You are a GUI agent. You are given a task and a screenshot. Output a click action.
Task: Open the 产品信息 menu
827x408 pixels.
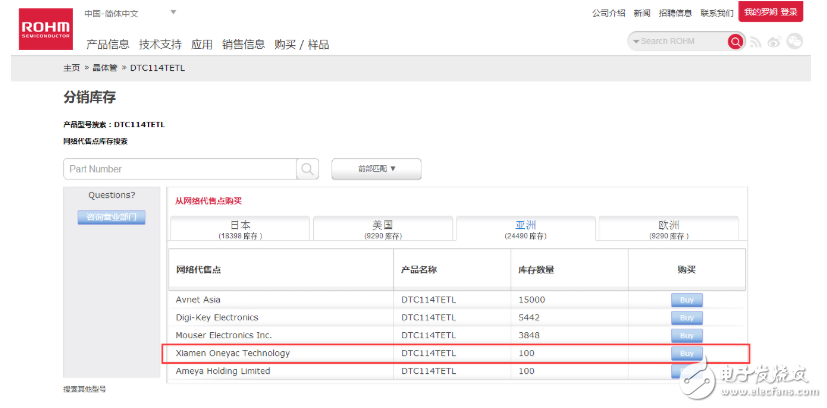click(108, 44)
